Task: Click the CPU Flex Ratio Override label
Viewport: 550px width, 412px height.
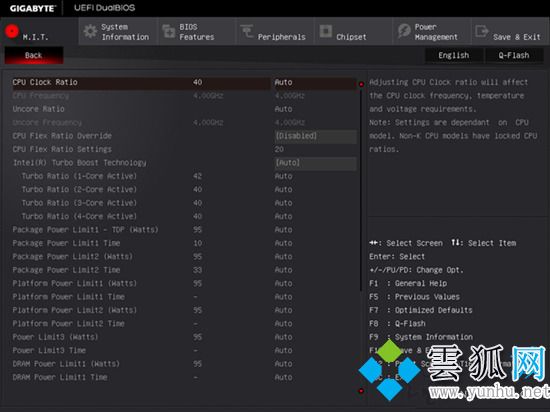Action: pos(62,136)
